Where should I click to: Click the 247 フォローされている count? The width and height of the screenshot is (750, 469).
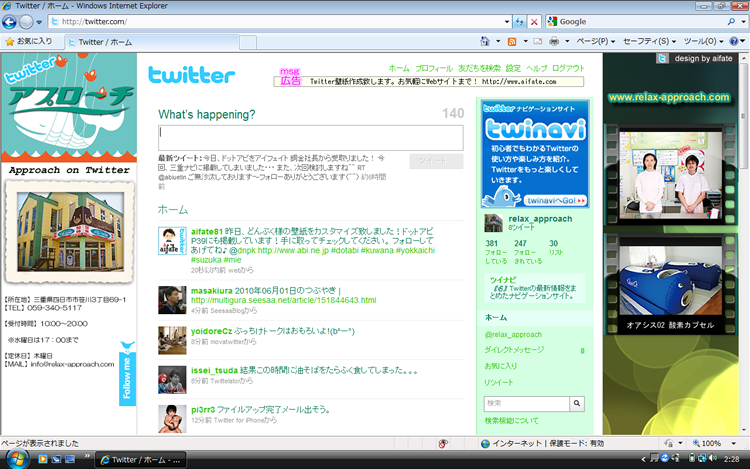(528, 252)
